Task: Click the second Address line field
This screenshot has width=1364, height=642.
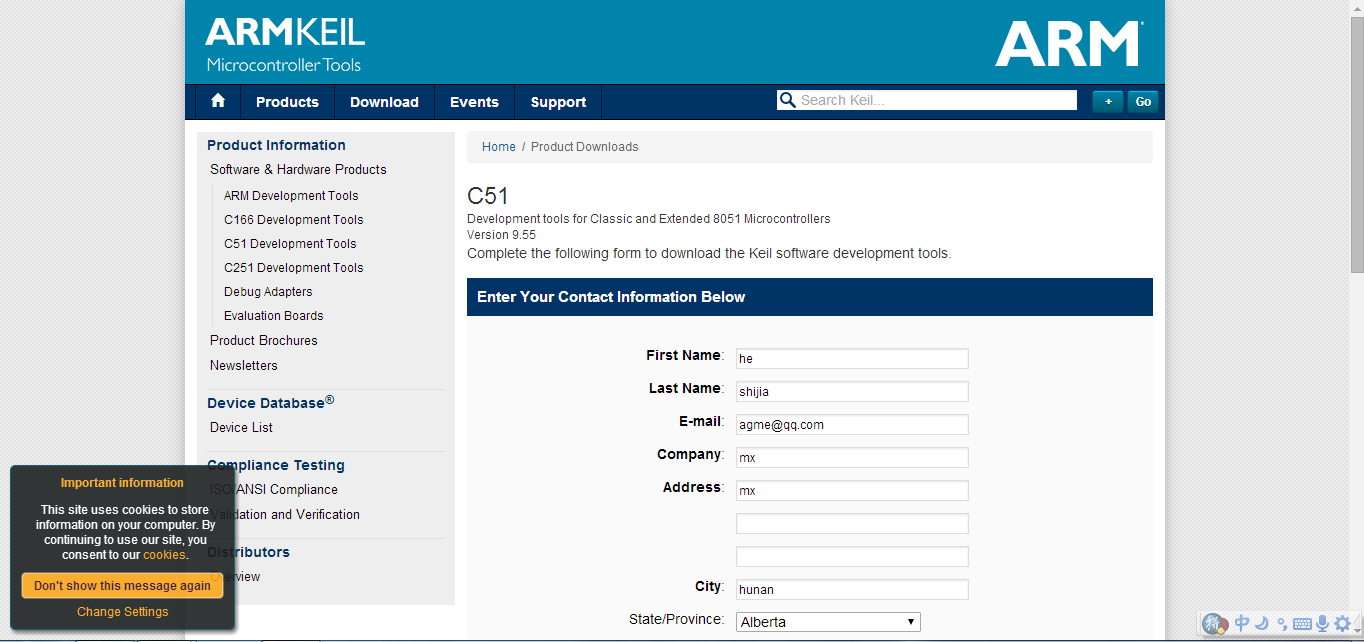Action: click(x=852, y=523)
